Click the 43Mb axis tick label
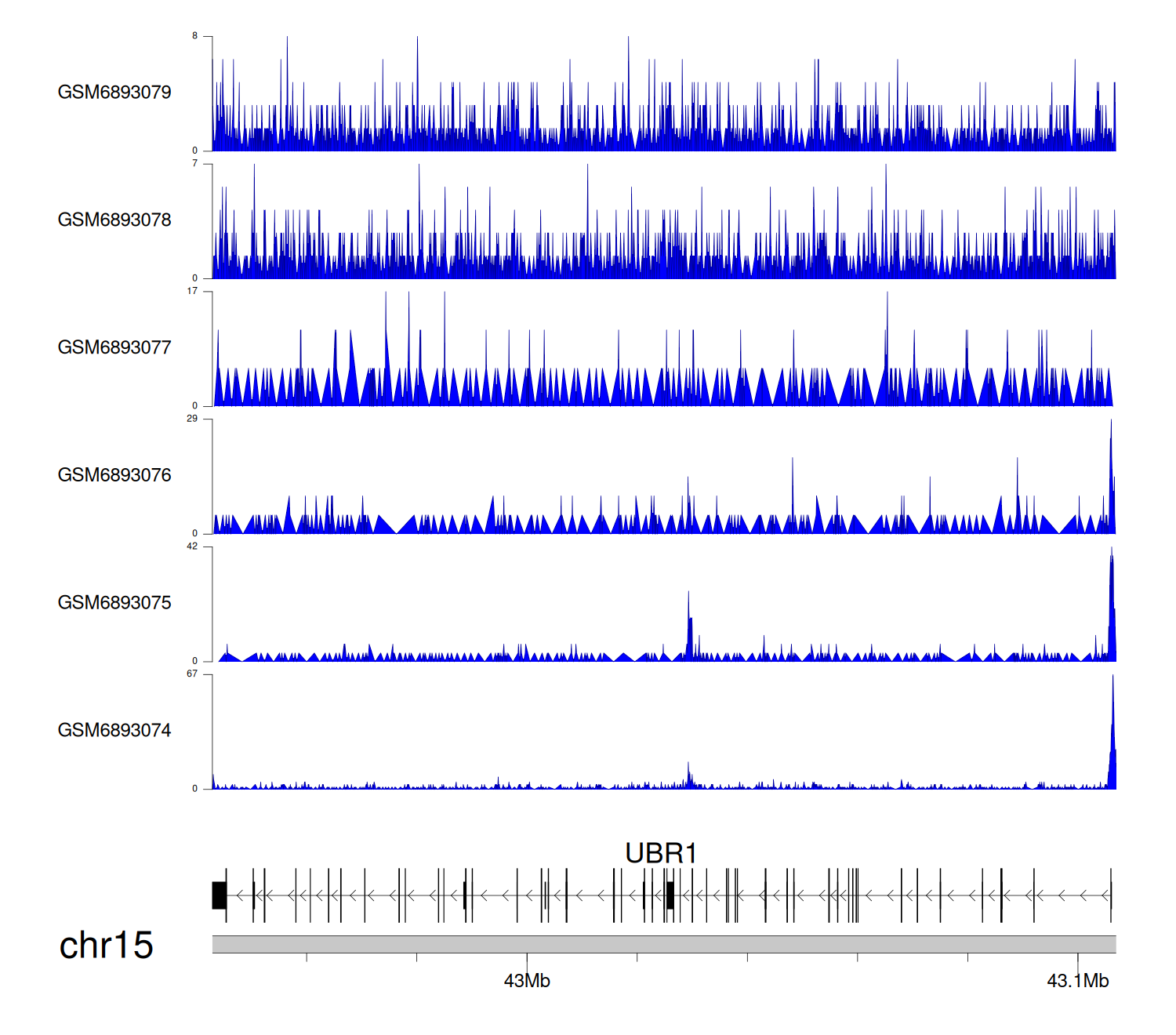Screen dimensions: 1176x1035 point(527,981)
